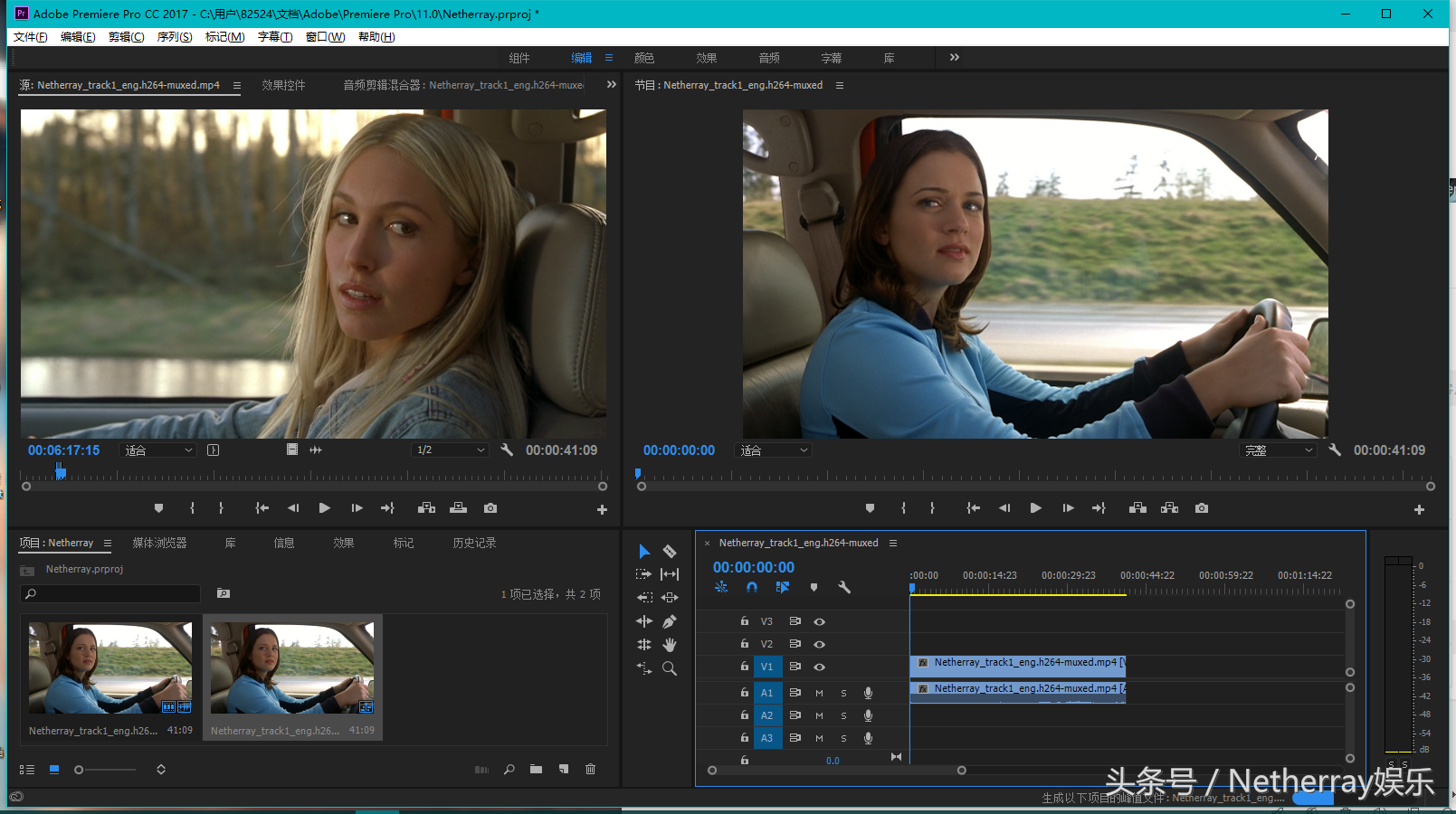Screen dimensions: 1456x814
Task: Hide the V1 track output eye
Action: [x=819, y=667]
